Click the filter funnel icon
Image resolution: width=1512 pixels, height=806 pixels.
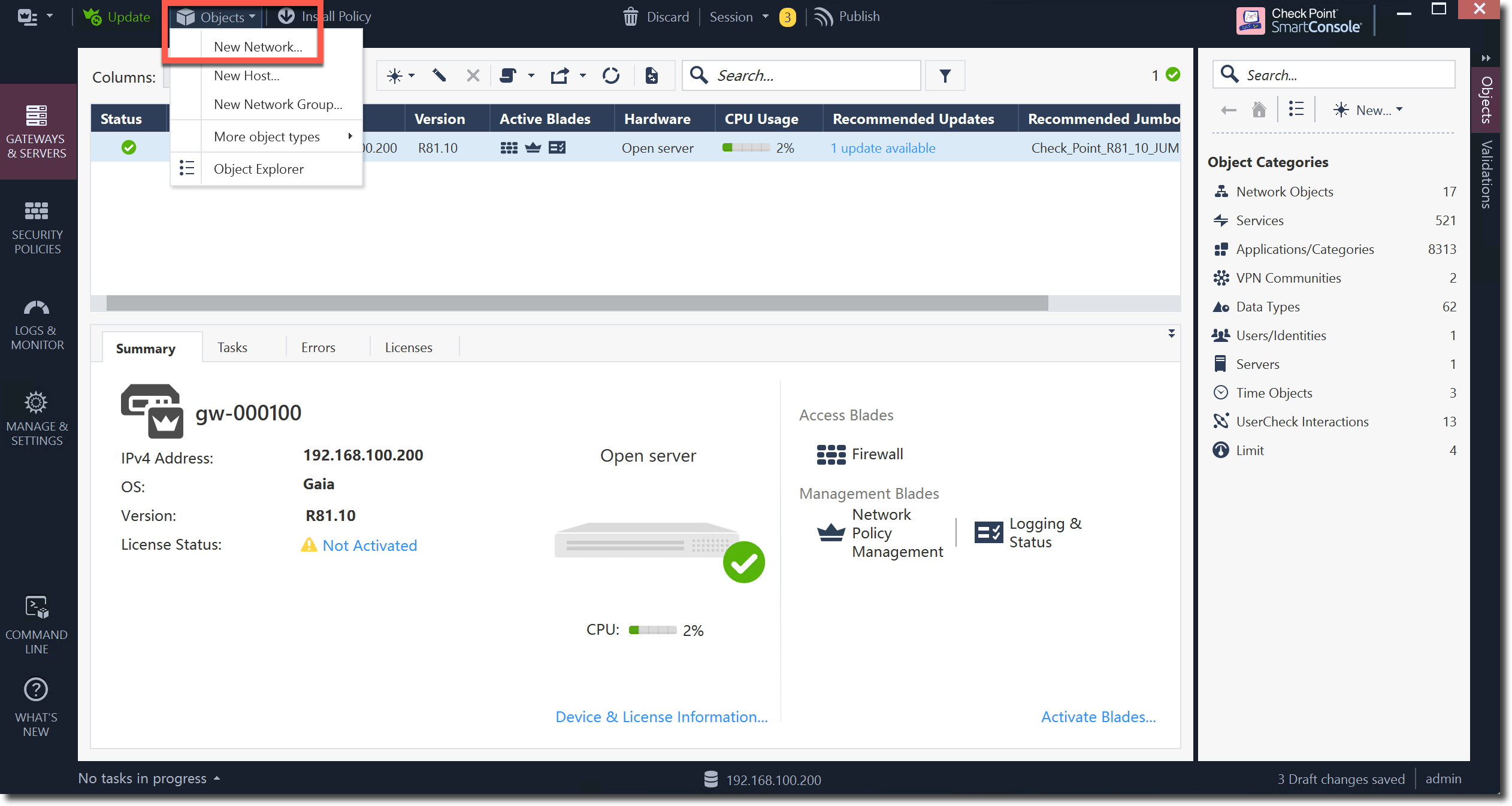point(945,76)
